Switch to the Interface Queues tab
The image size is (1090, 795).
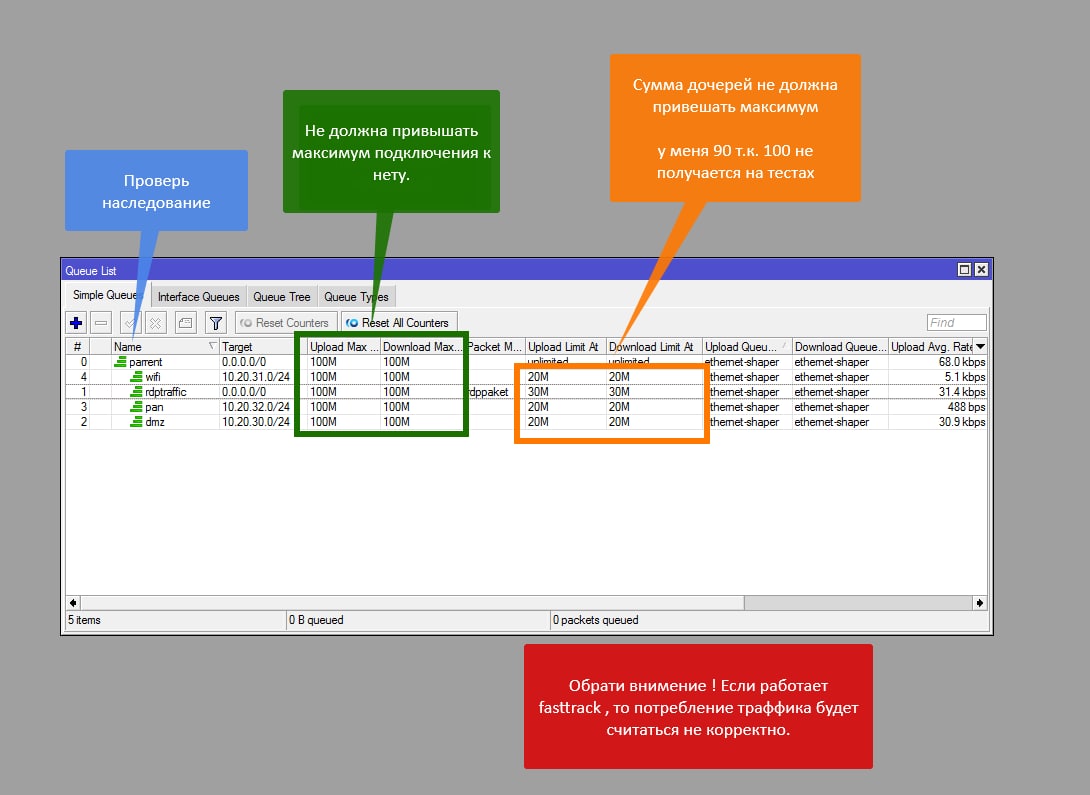pyautogui.click(x=198, y=297)
